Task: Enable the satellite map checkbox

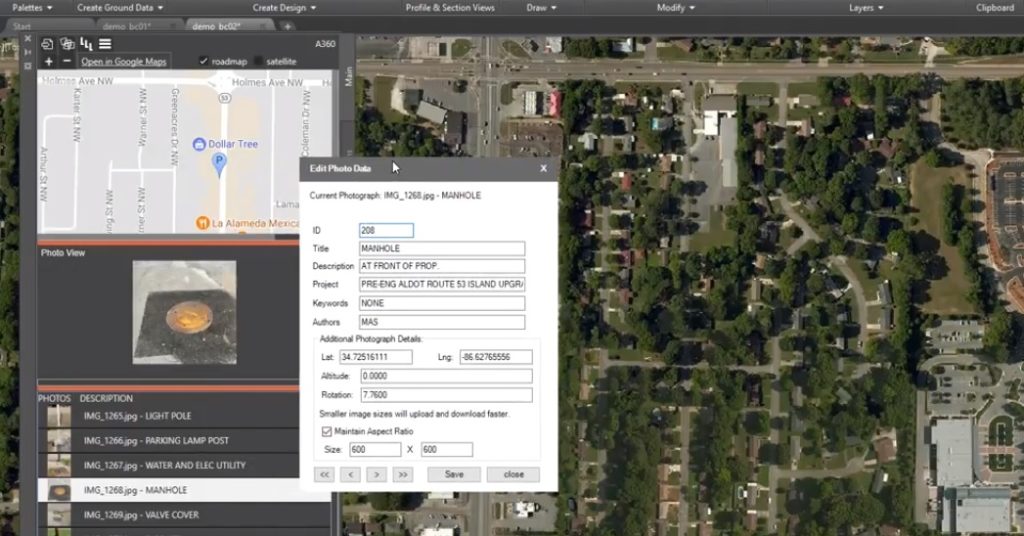Action: pyautogui.click(x=259, y=61)
